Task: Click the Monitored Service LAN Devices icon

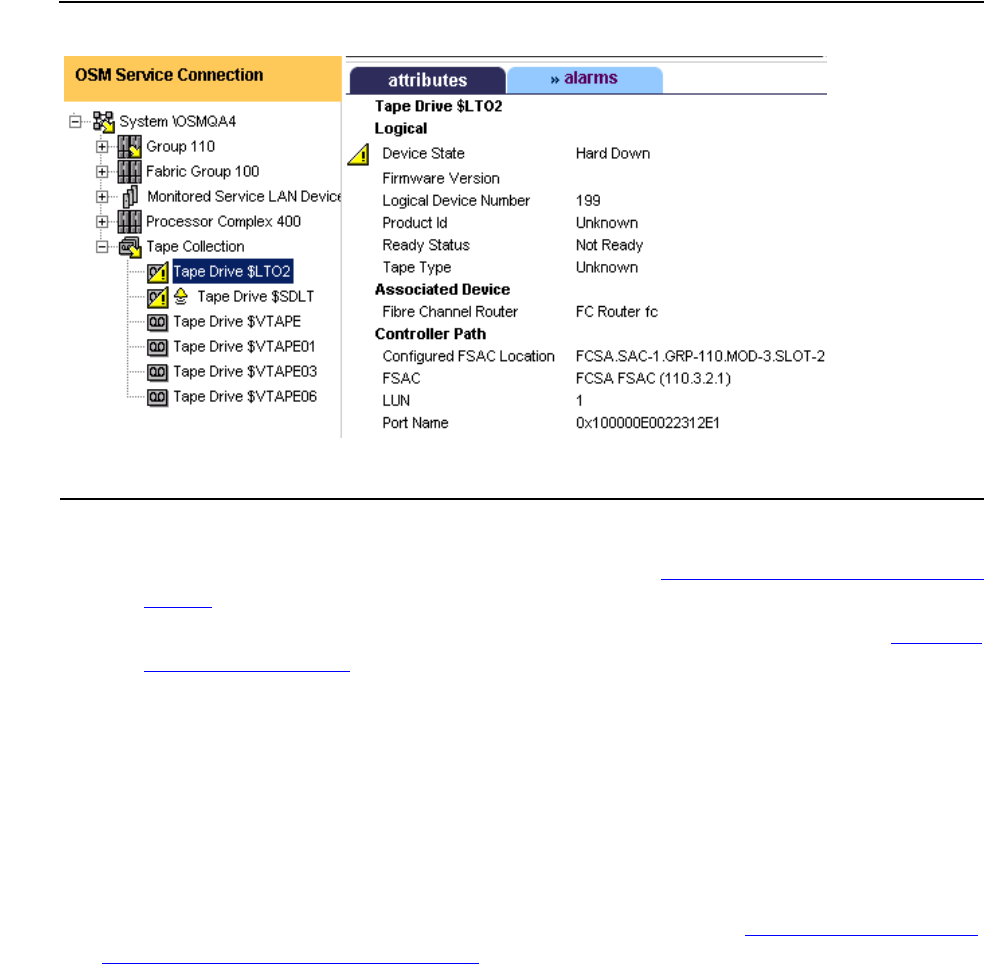Action: click(130, 196)
